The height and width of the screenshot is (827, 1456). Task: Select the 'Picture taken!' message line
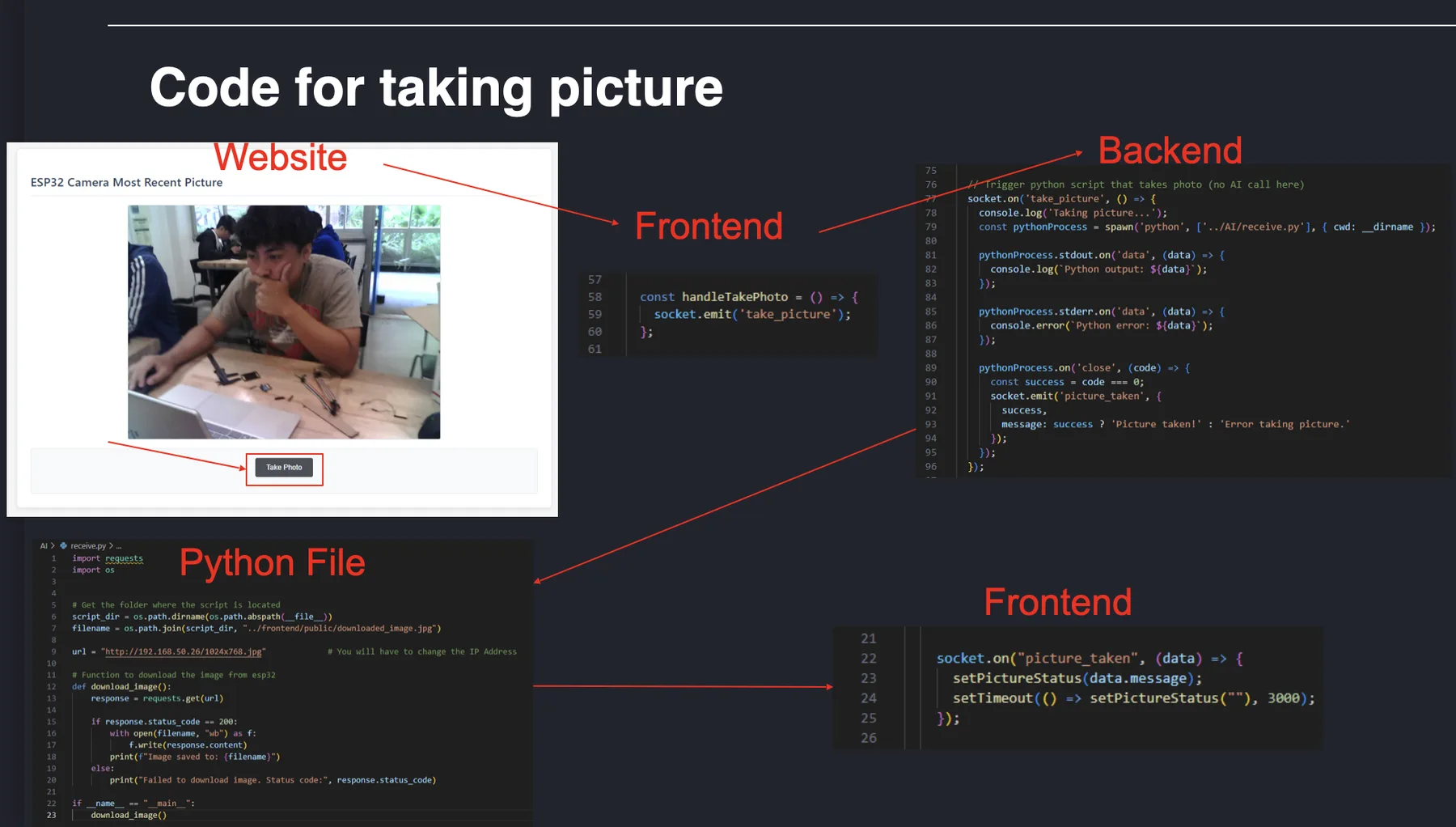click(x=1176, y=424)
